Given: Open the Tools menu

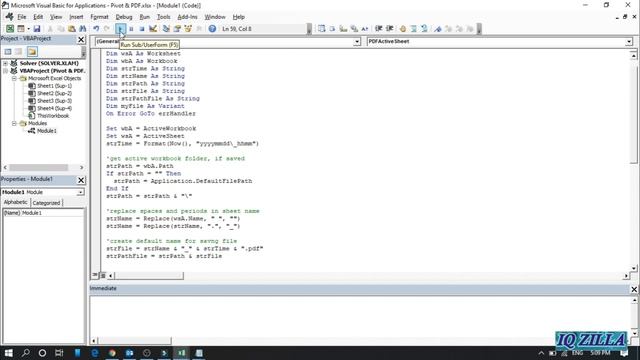Looking at the screenshot, I should (x=163, y=17).
